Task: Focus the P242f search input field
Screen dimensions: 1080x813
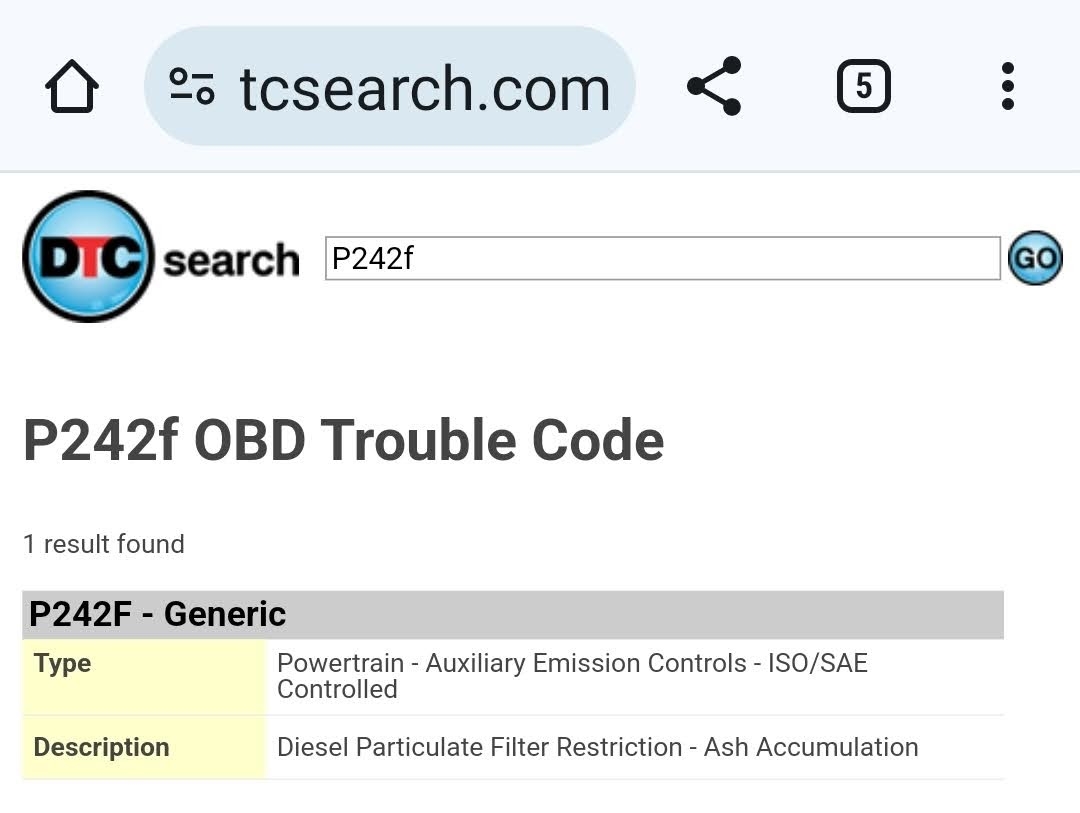Action: 663,258
